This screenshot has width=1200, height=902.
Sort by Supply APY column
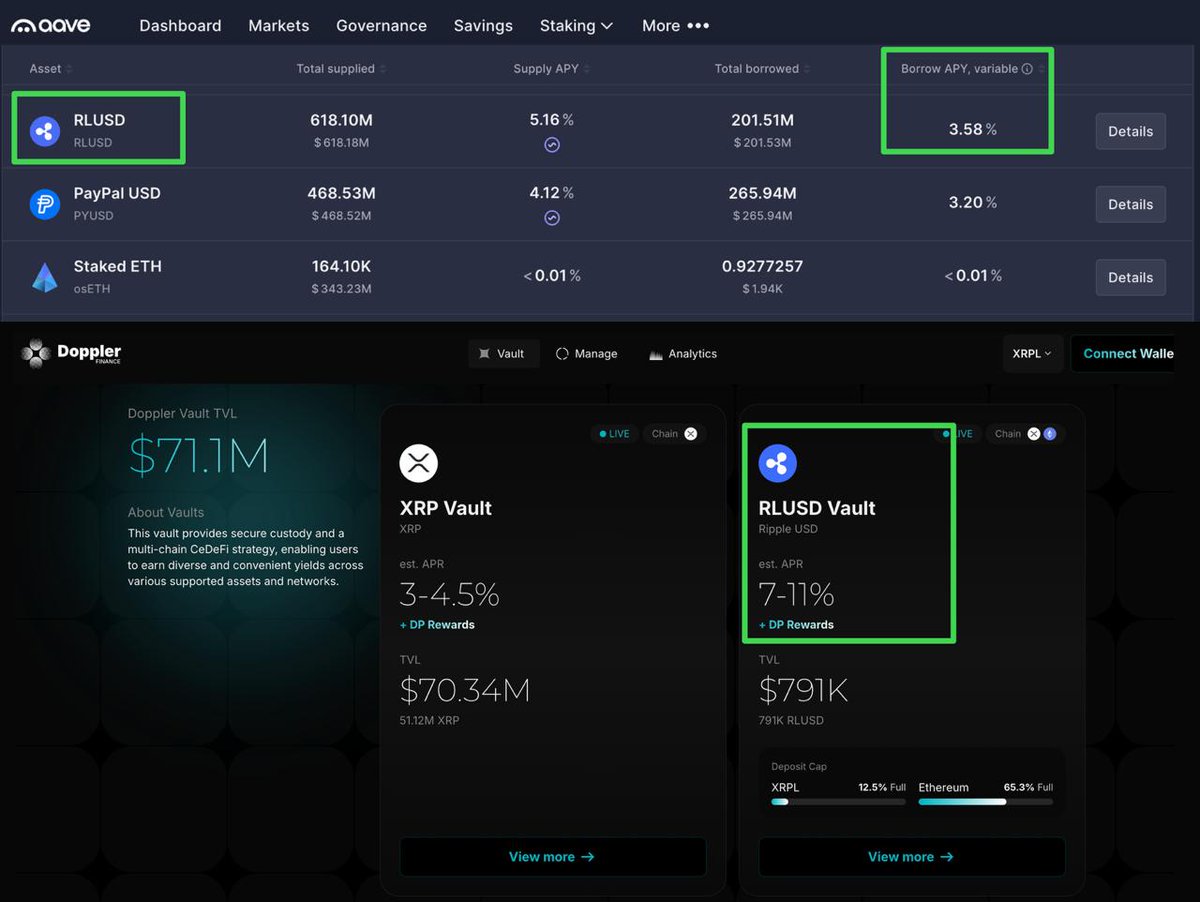[x=552, y=69]
